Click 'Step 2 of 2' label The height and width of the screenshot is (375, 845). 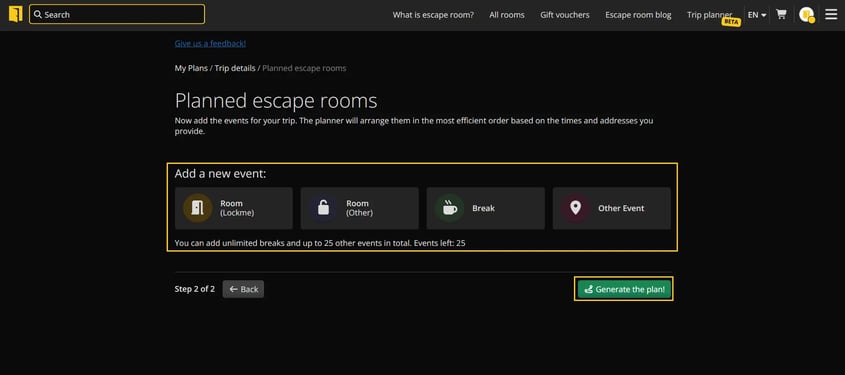click(x=195, y=289)
